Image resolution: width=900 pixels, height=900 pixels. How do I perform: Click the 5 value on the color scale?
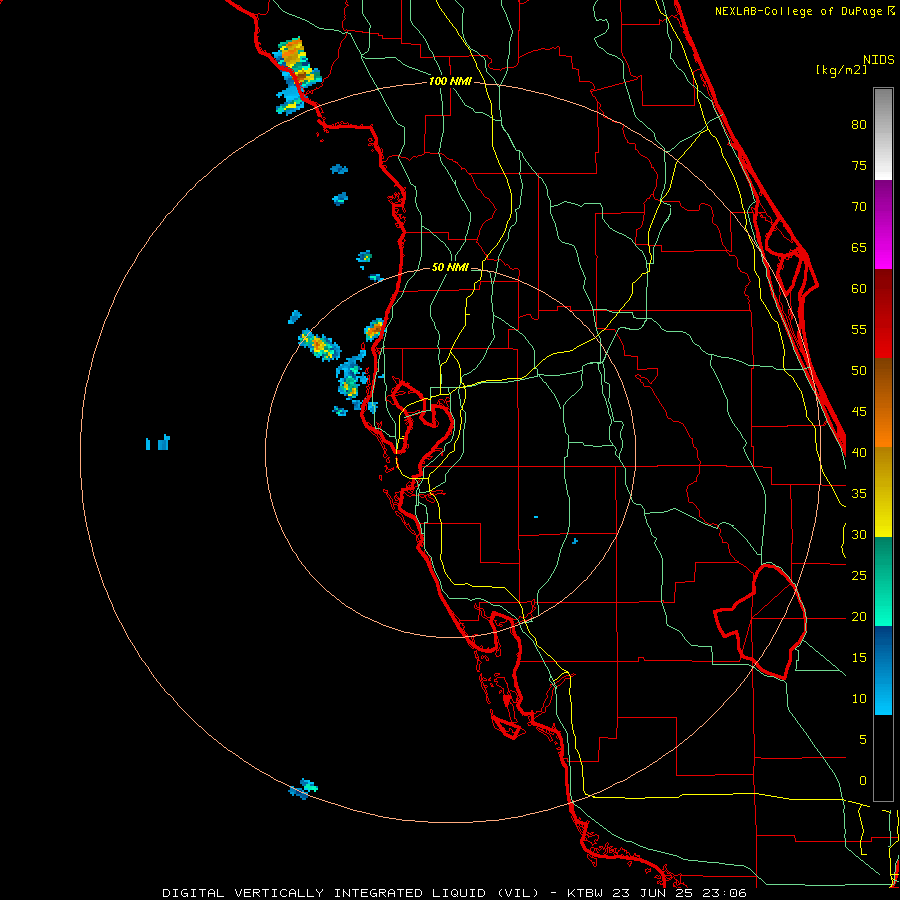863,740
